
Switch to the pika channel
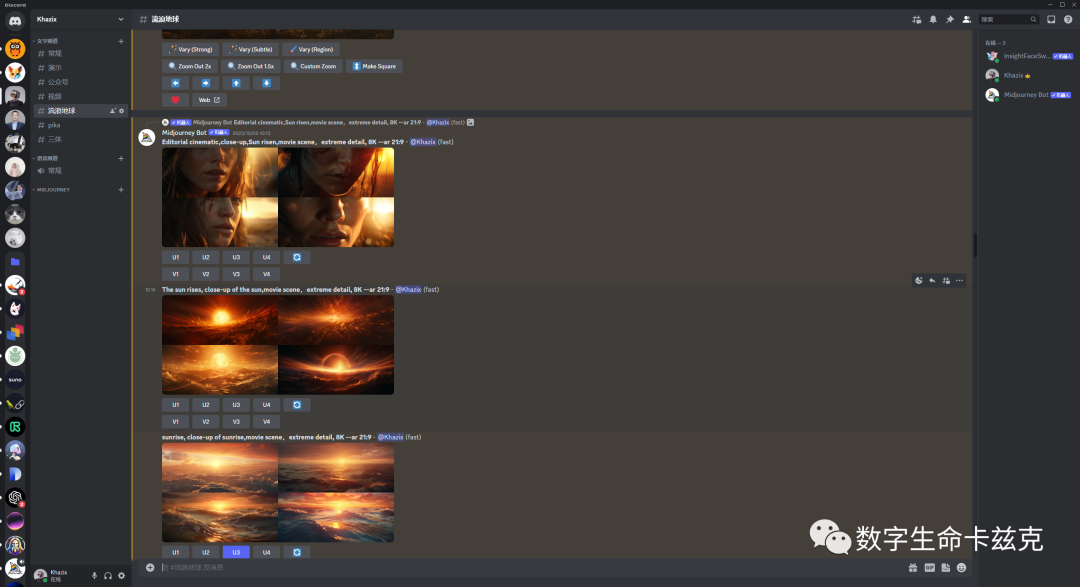(54, 125)
